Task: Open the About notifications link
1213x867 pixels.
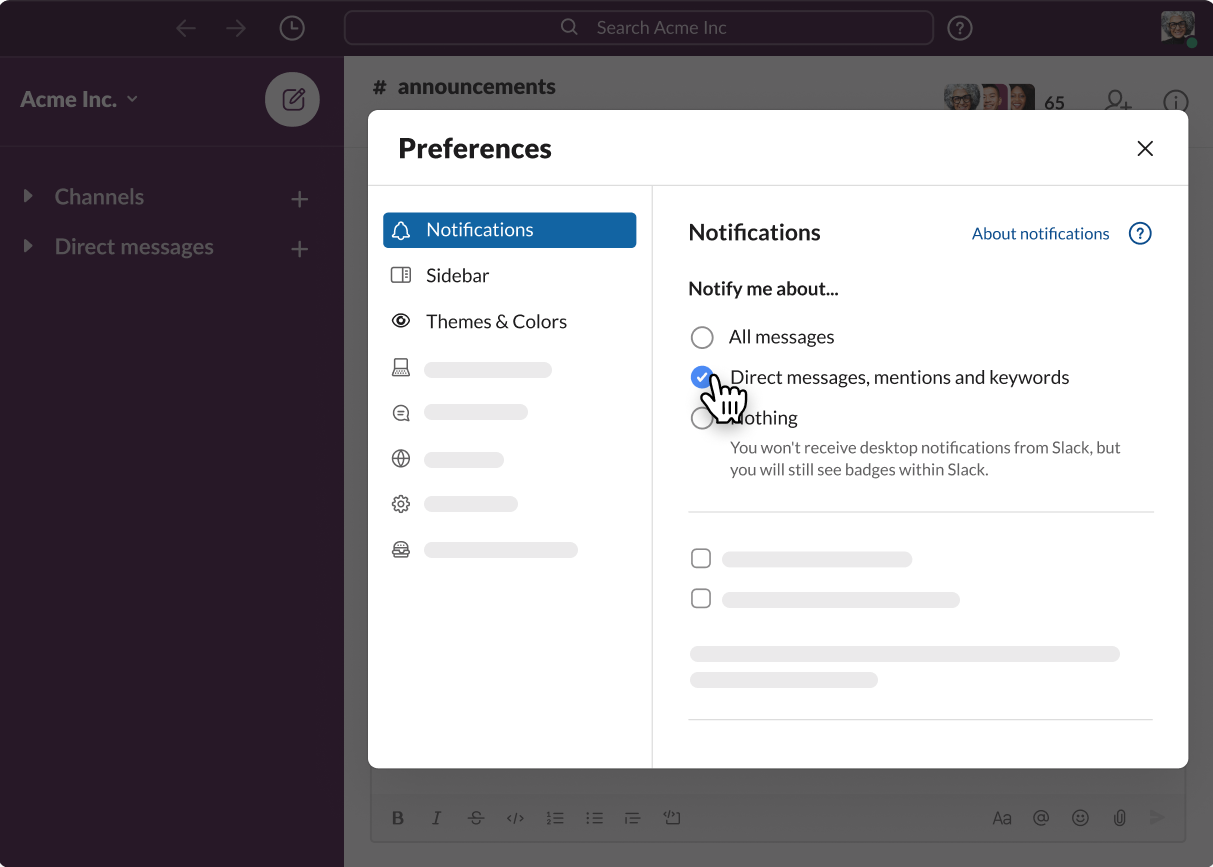Action: click(x=1040, y=233)
